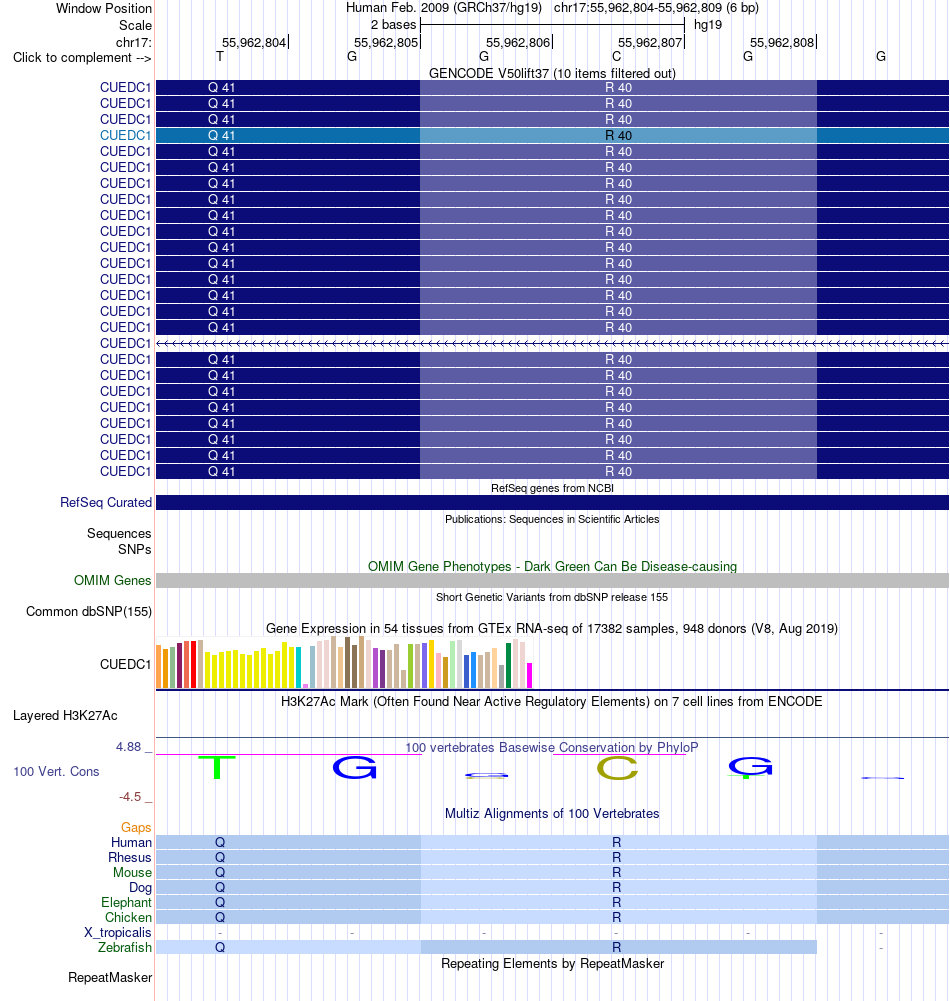This screenshot has height=1001, width=950.
Task: Click the Layered H3K27Ac track label
Action: click(65, 716)
